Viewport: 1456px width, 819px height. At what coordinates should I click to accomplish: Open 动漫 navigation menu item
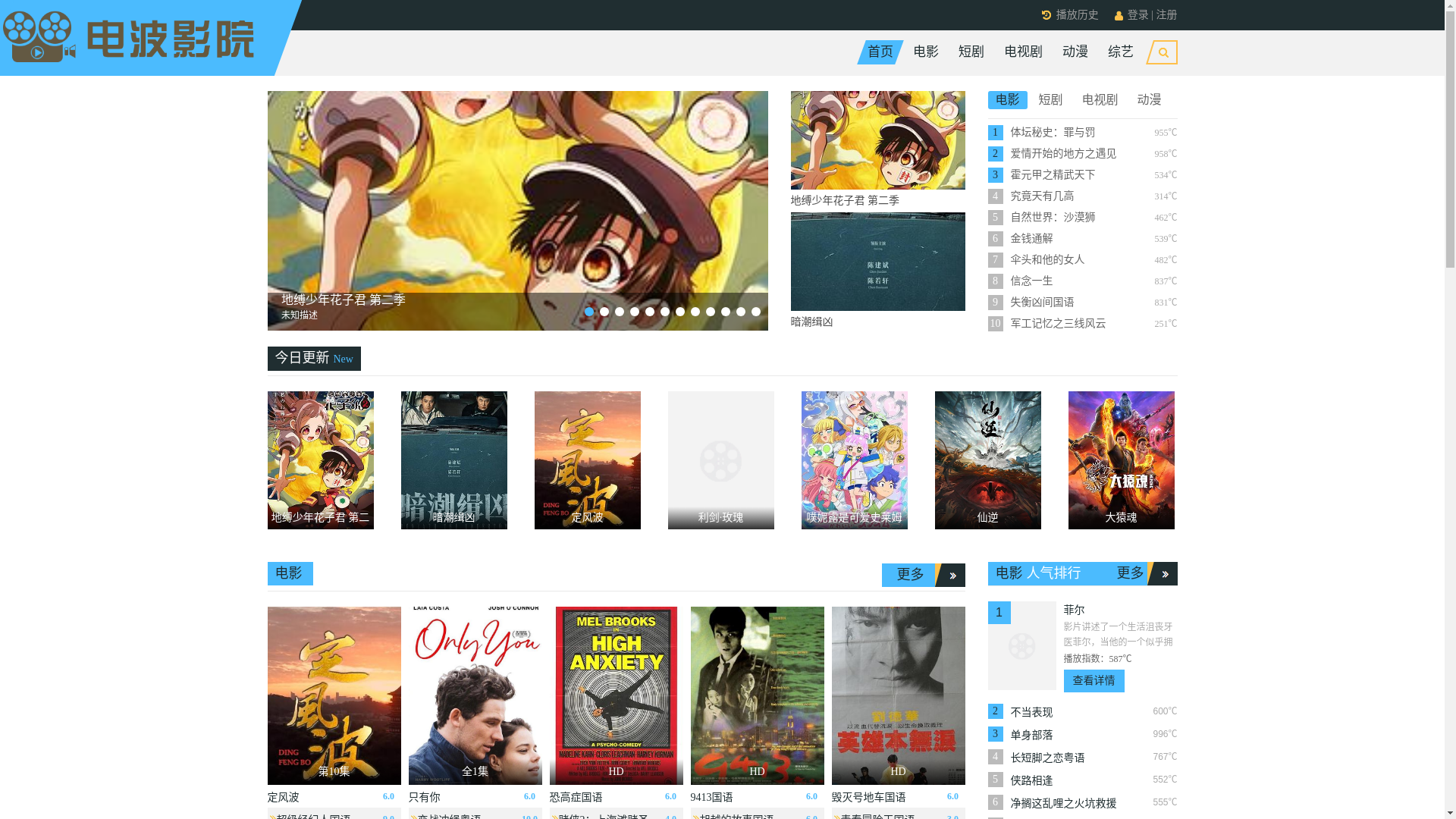click(x=1075, y=52)
